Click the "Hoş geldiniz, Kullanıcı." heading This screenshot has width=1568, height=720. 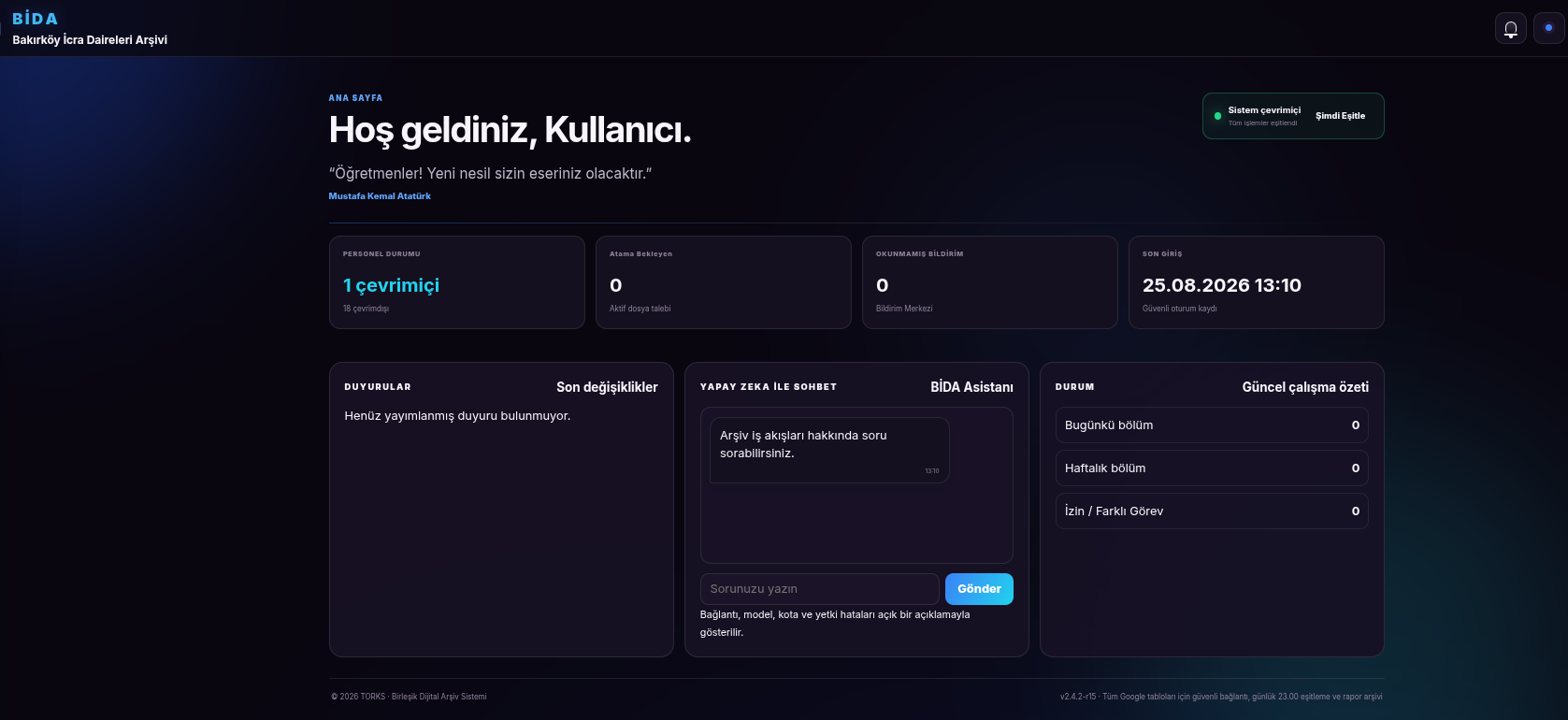coord(510,131)
